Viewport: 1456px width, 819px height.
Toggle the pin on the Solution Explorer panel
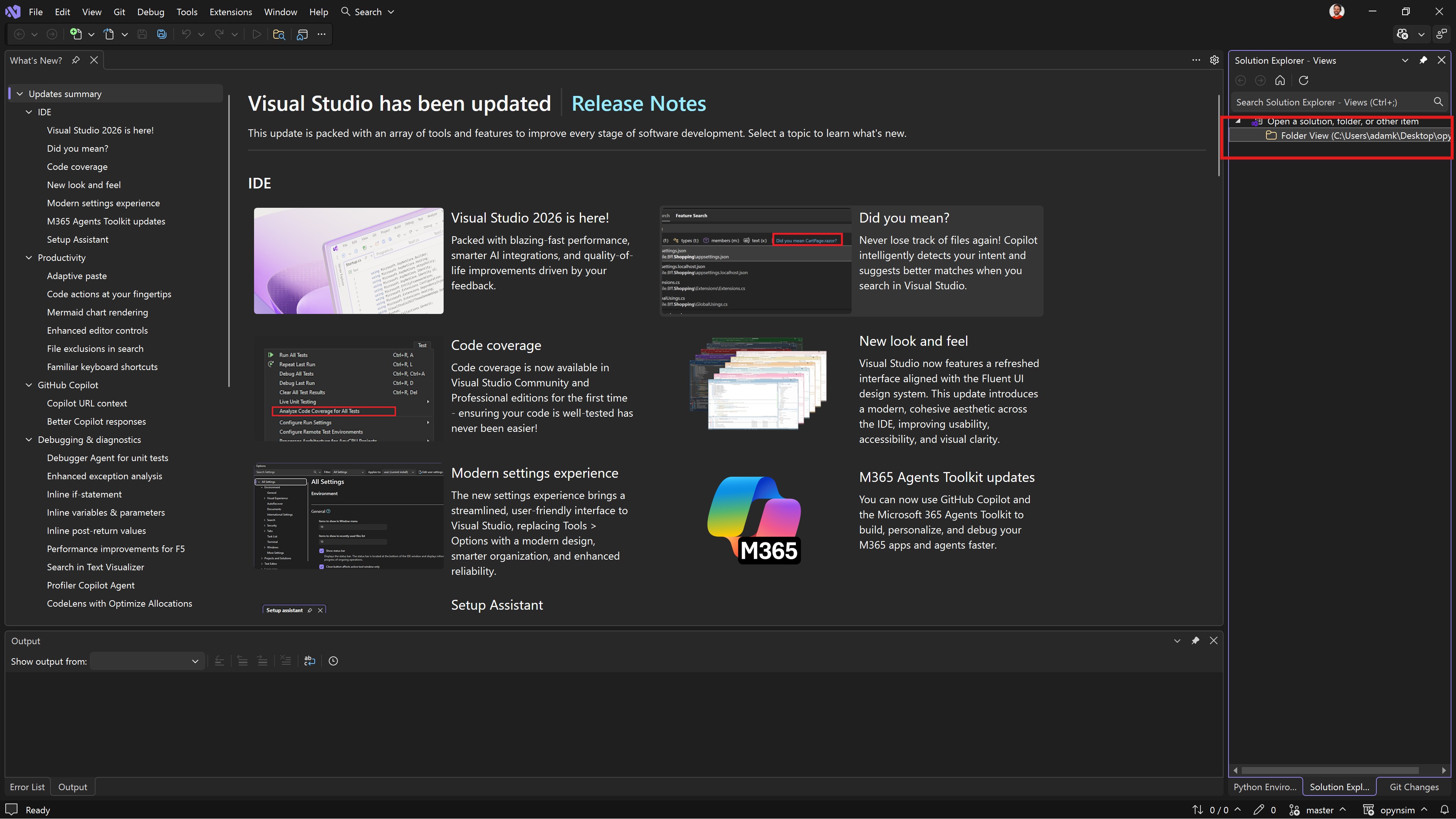[x=1423, y=60]
